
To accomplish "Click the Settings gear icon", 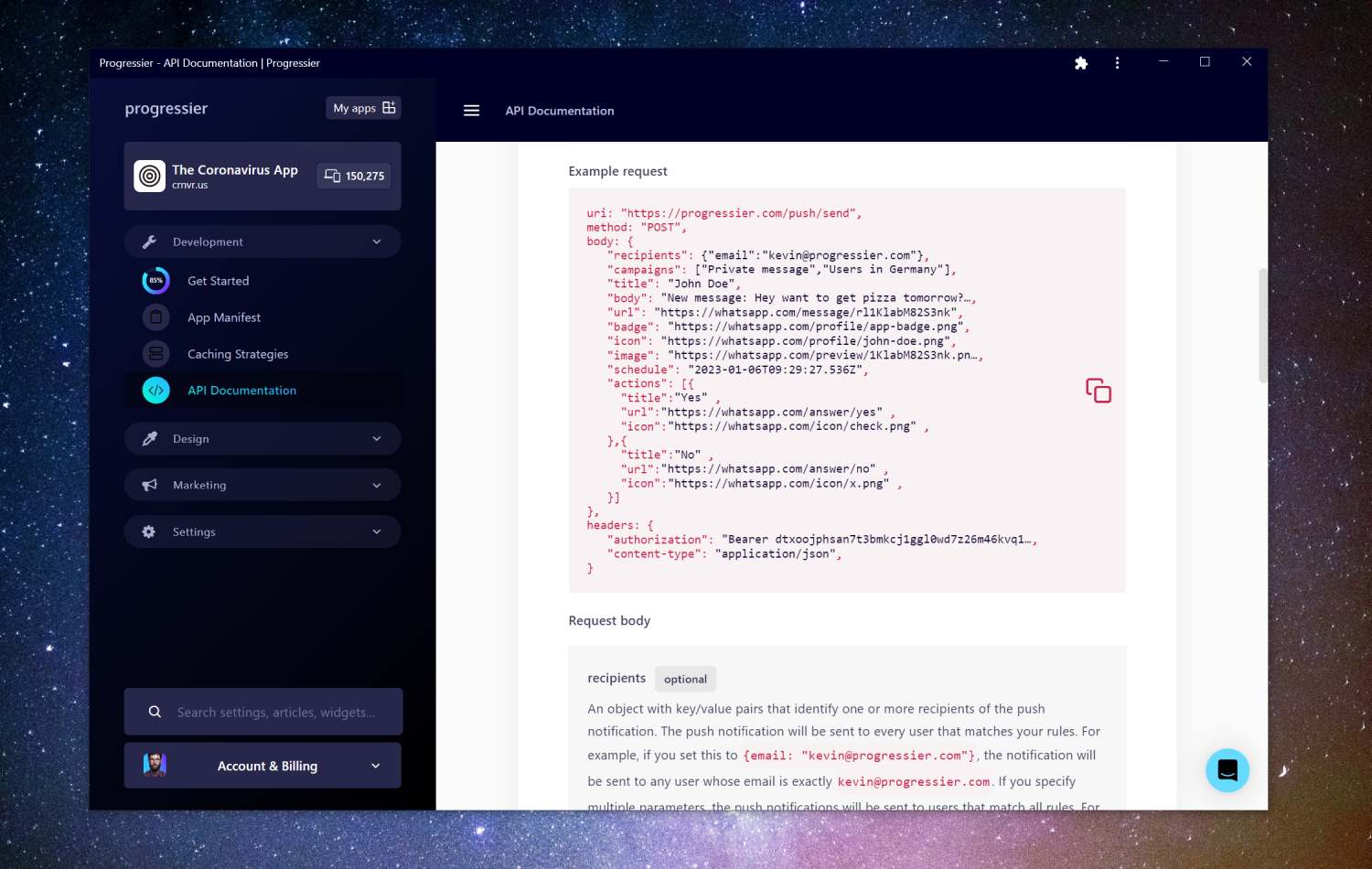I will click(149, 531).
